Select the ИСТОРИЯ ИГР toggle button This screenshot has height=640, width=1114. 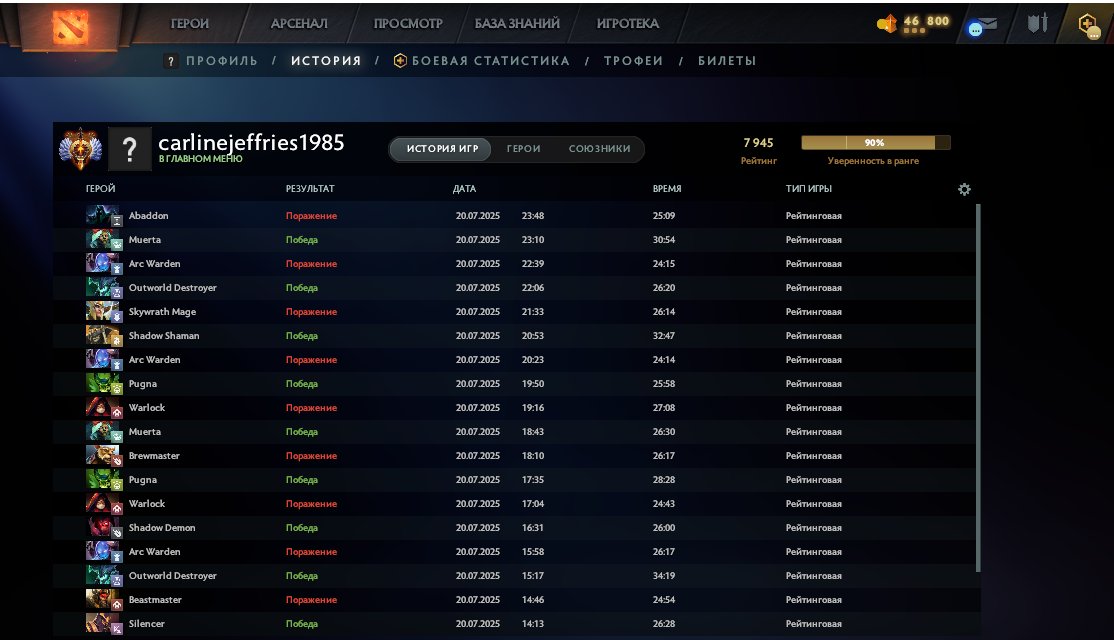tap(442, 149)
